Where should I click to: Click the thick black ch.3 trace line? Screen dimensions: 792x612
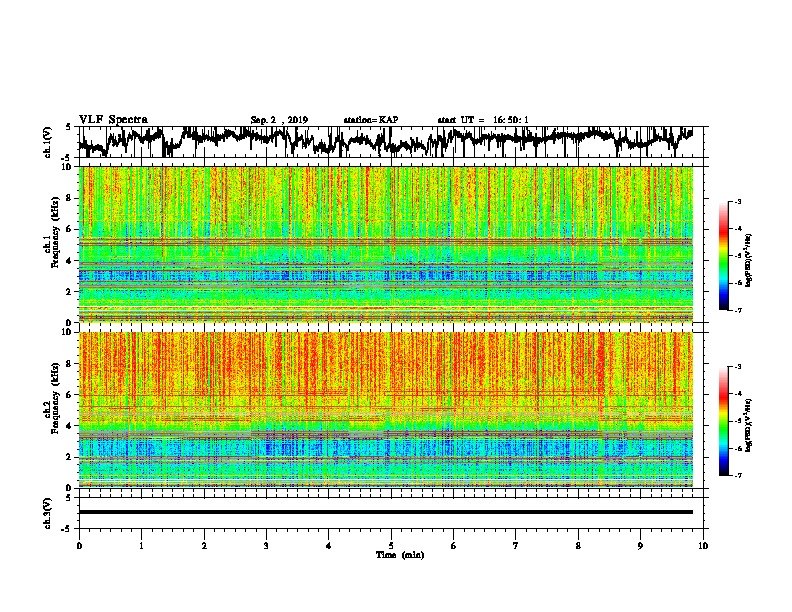pyautogui.click(x=385, y=512)
